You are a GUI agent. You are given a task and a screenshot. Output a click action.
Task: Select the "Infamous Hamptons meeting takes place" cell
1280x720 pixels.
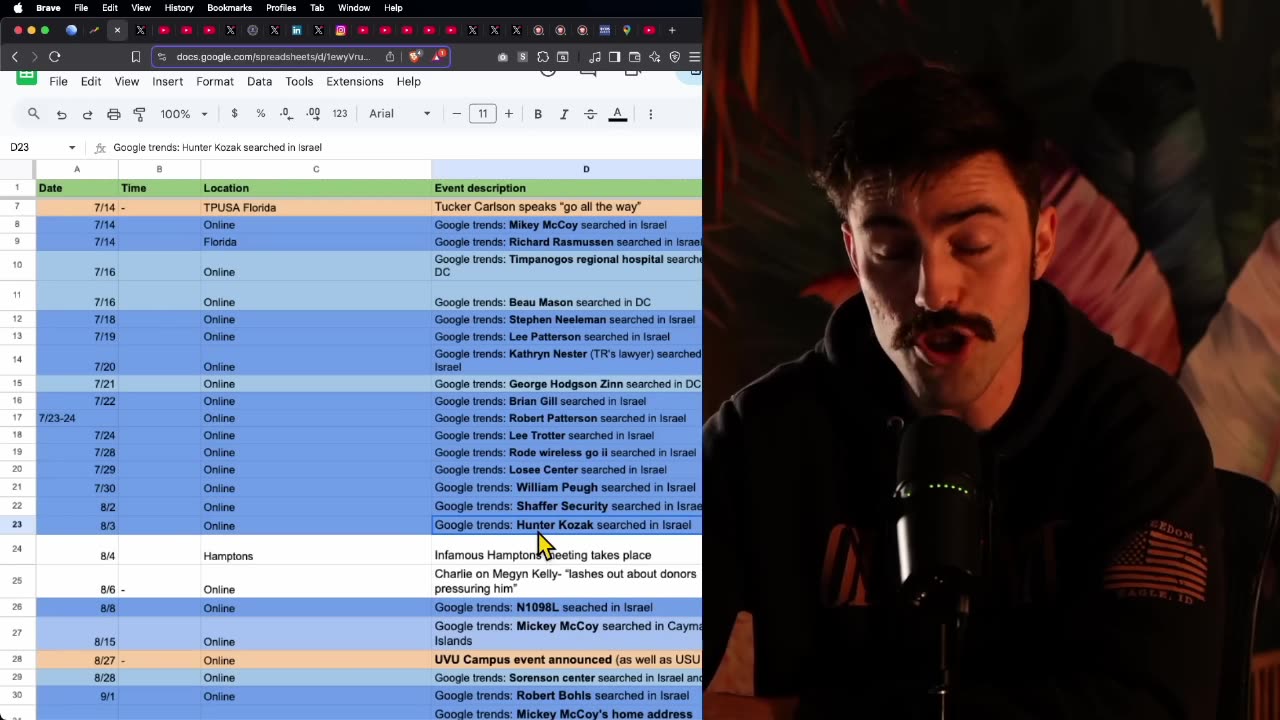pos(567,549)
